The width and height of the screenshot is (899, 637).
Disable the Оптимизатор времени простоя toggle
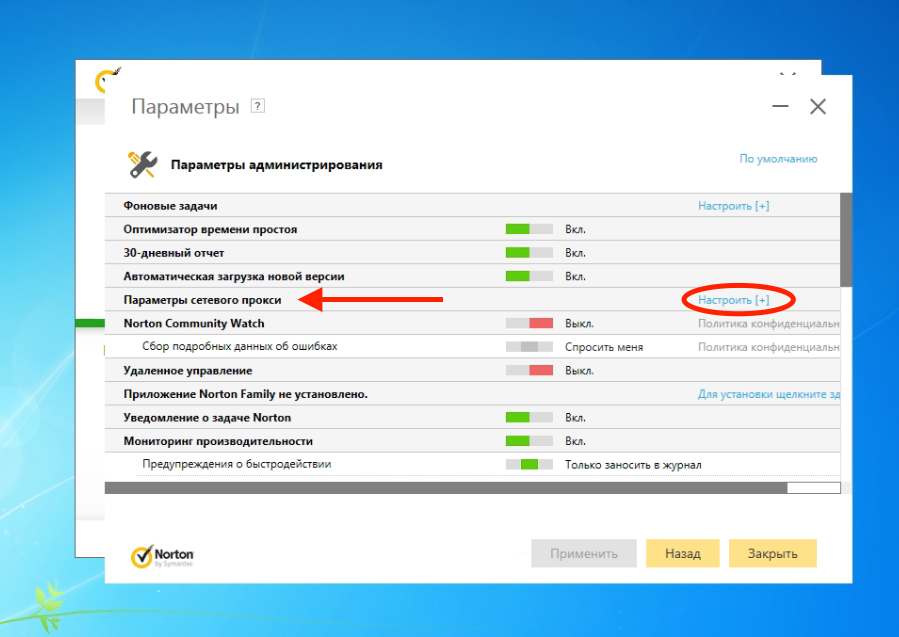[529, 229]
